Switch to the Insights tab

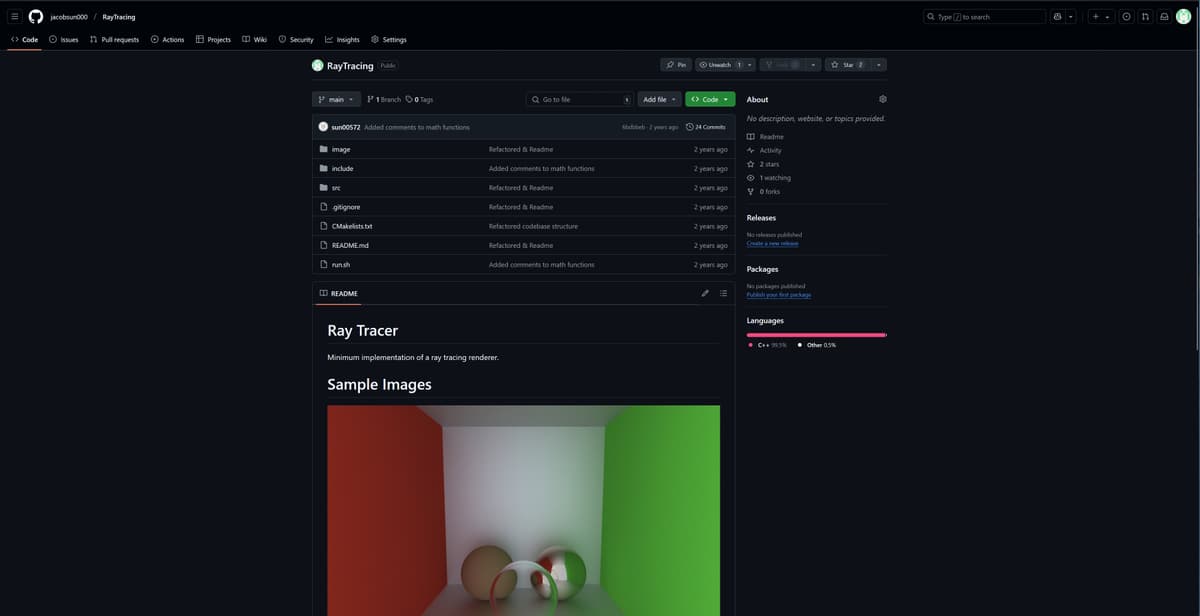343,39
